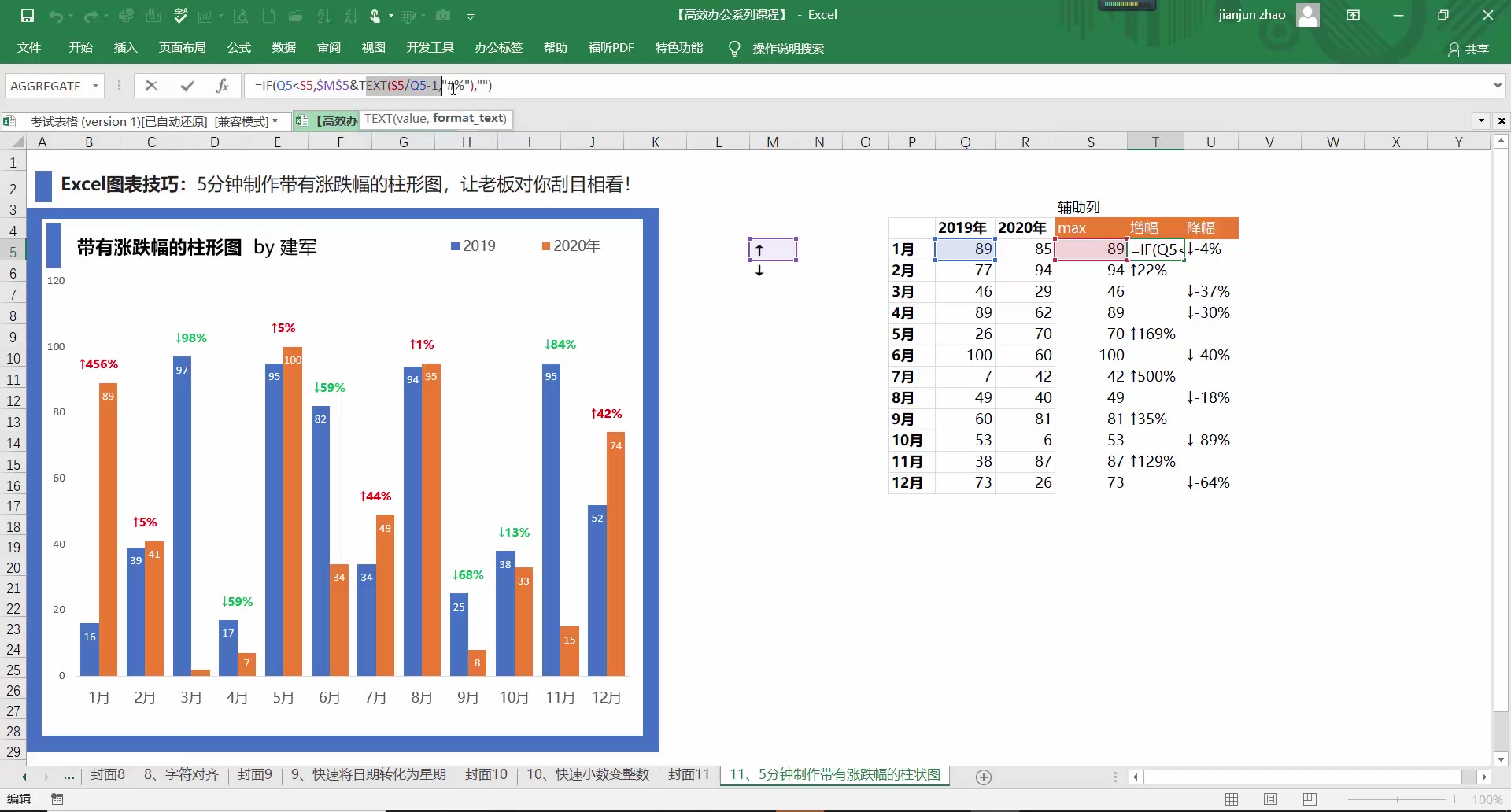Screen dimensions: 1511x812
Task: Click the borders grid icon in quick access toolbar
Action: [x=407, y=16]
